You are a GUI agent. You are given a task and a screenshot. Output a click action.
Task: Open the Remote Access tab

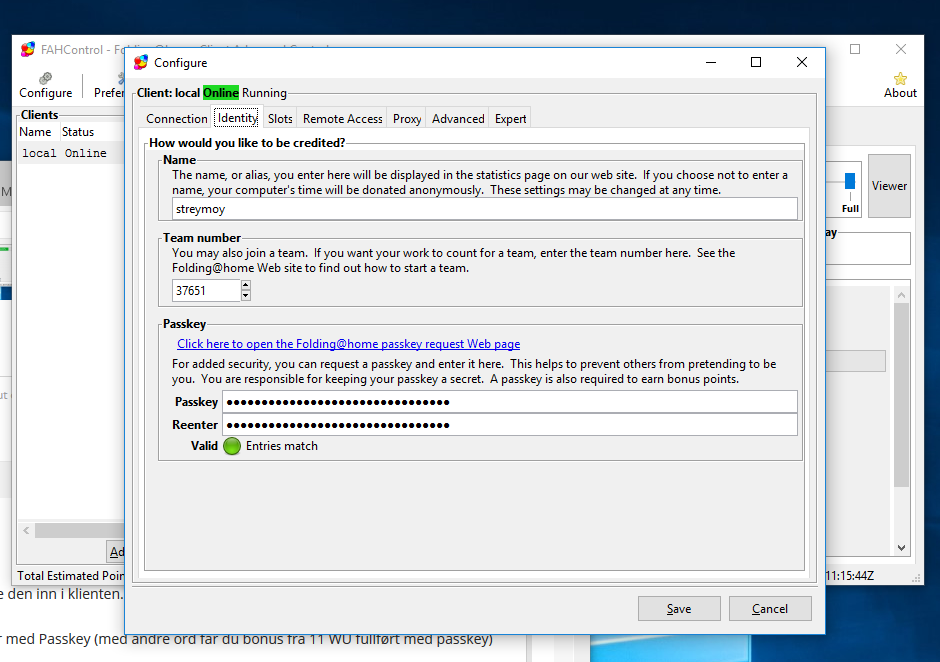(342, 119)
